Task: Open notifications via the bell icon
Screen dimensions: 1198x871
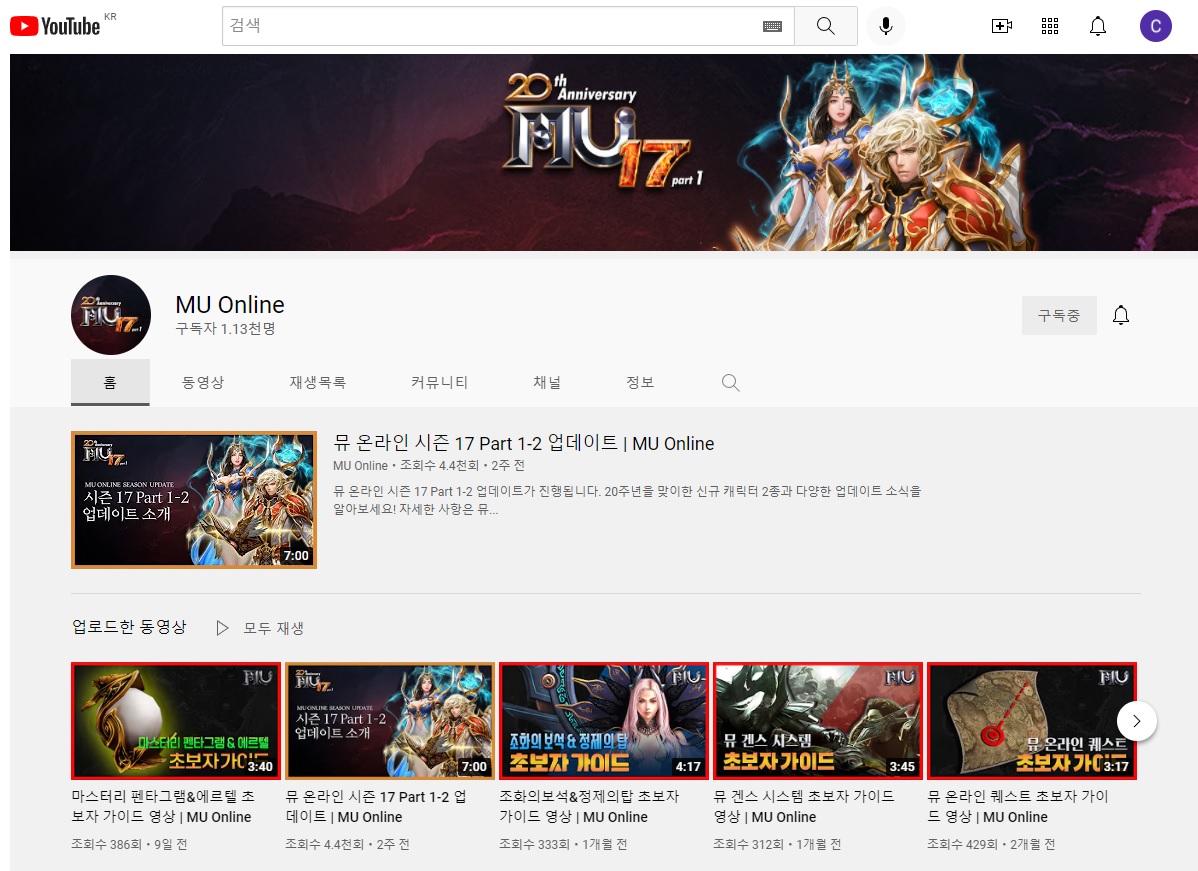Action: [1097, 26]
